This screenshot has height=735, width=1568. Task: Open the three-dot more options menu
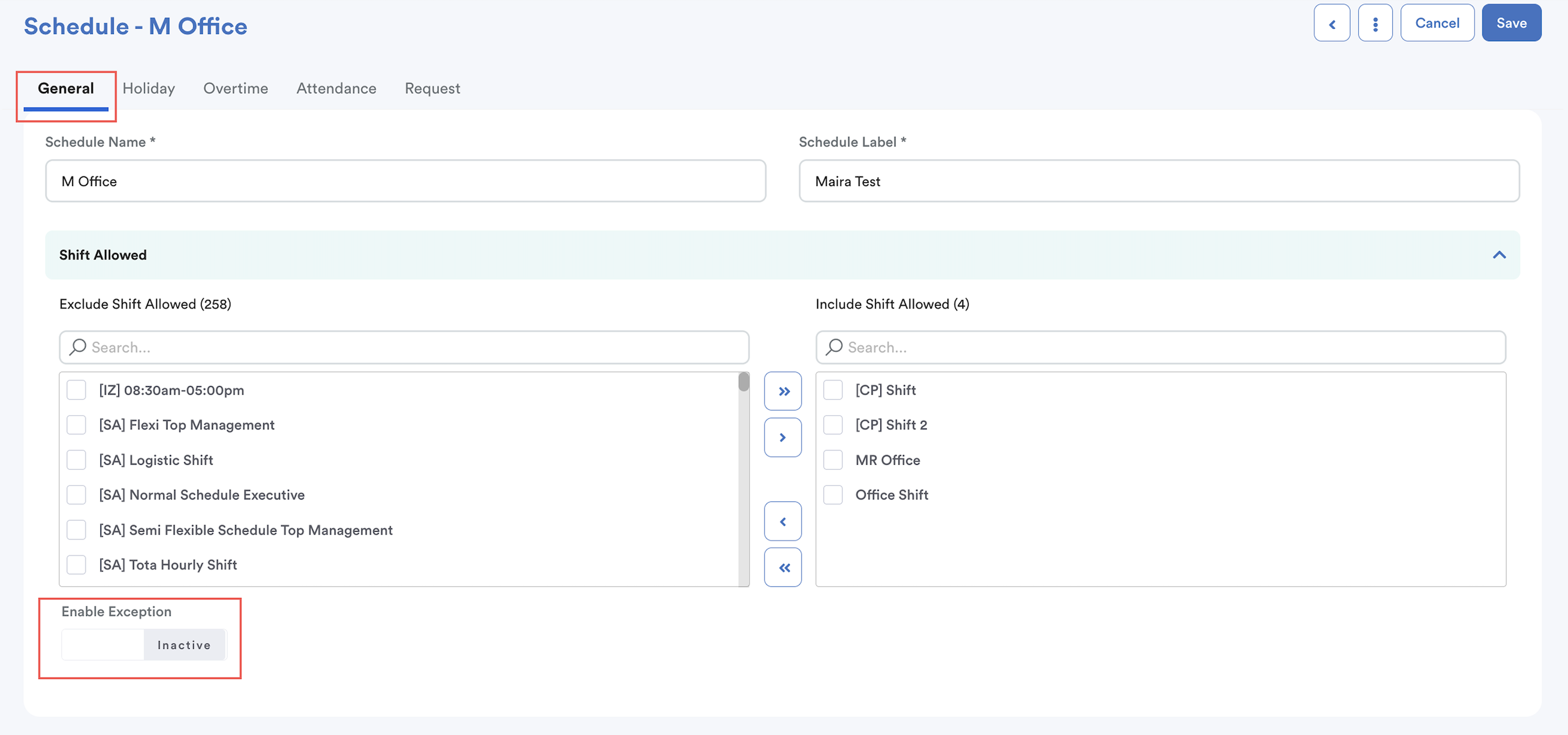1375,24
